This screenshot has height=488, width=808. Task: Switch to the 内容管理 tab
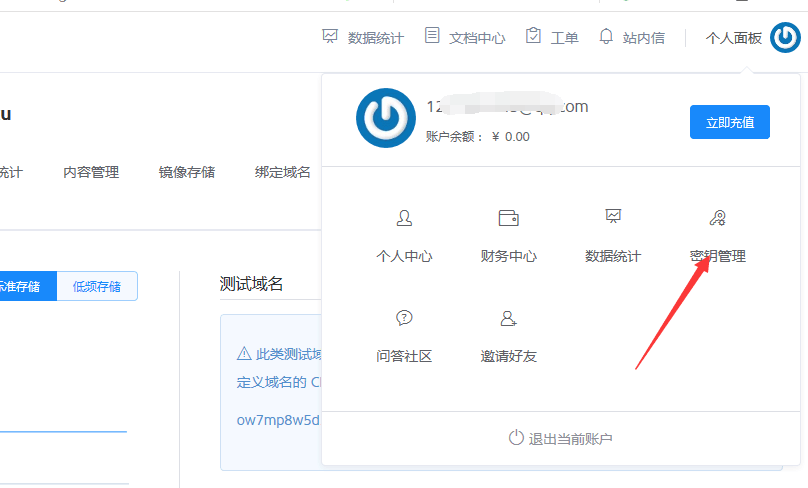pos(91,172)
